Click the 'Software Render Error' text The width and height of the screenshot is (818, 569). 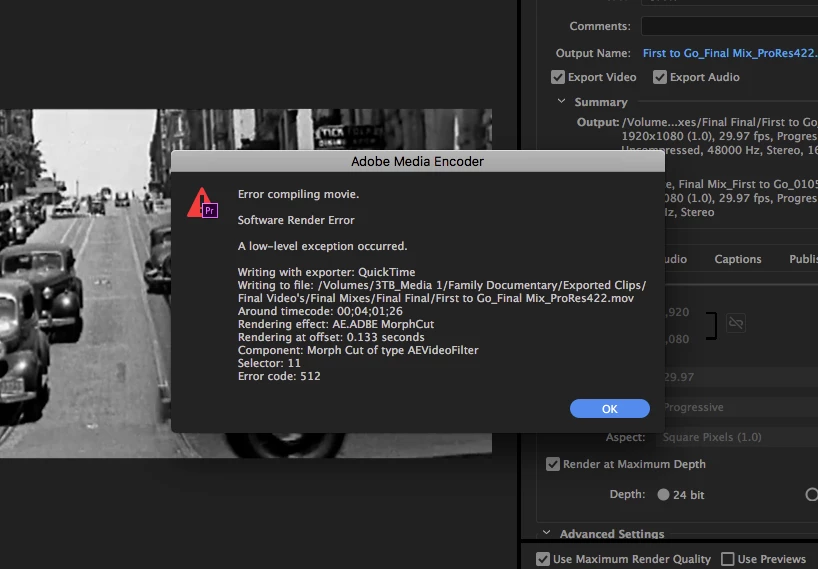pos(296,220)
